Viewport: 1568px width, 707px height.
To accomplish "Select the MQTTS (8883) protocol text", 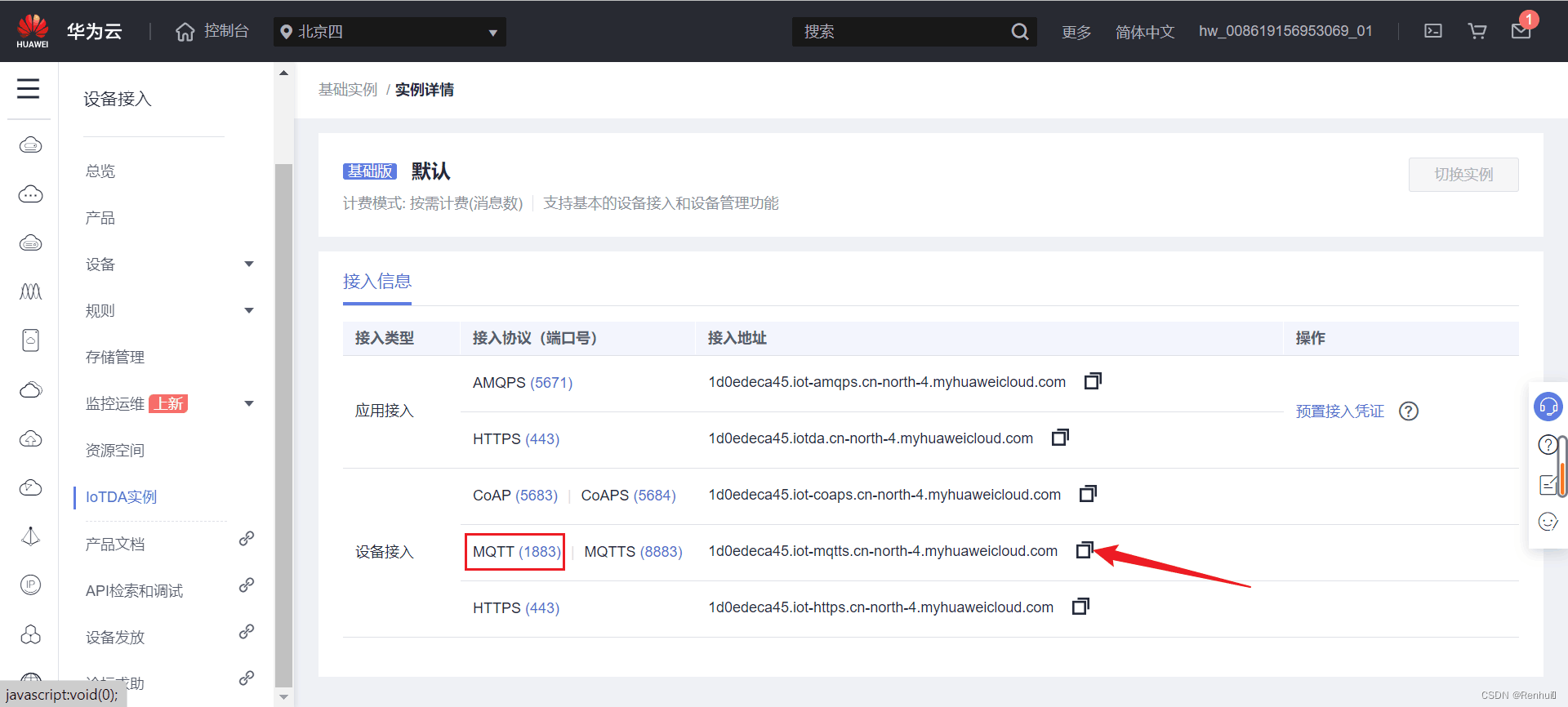I will pos(633,552).
